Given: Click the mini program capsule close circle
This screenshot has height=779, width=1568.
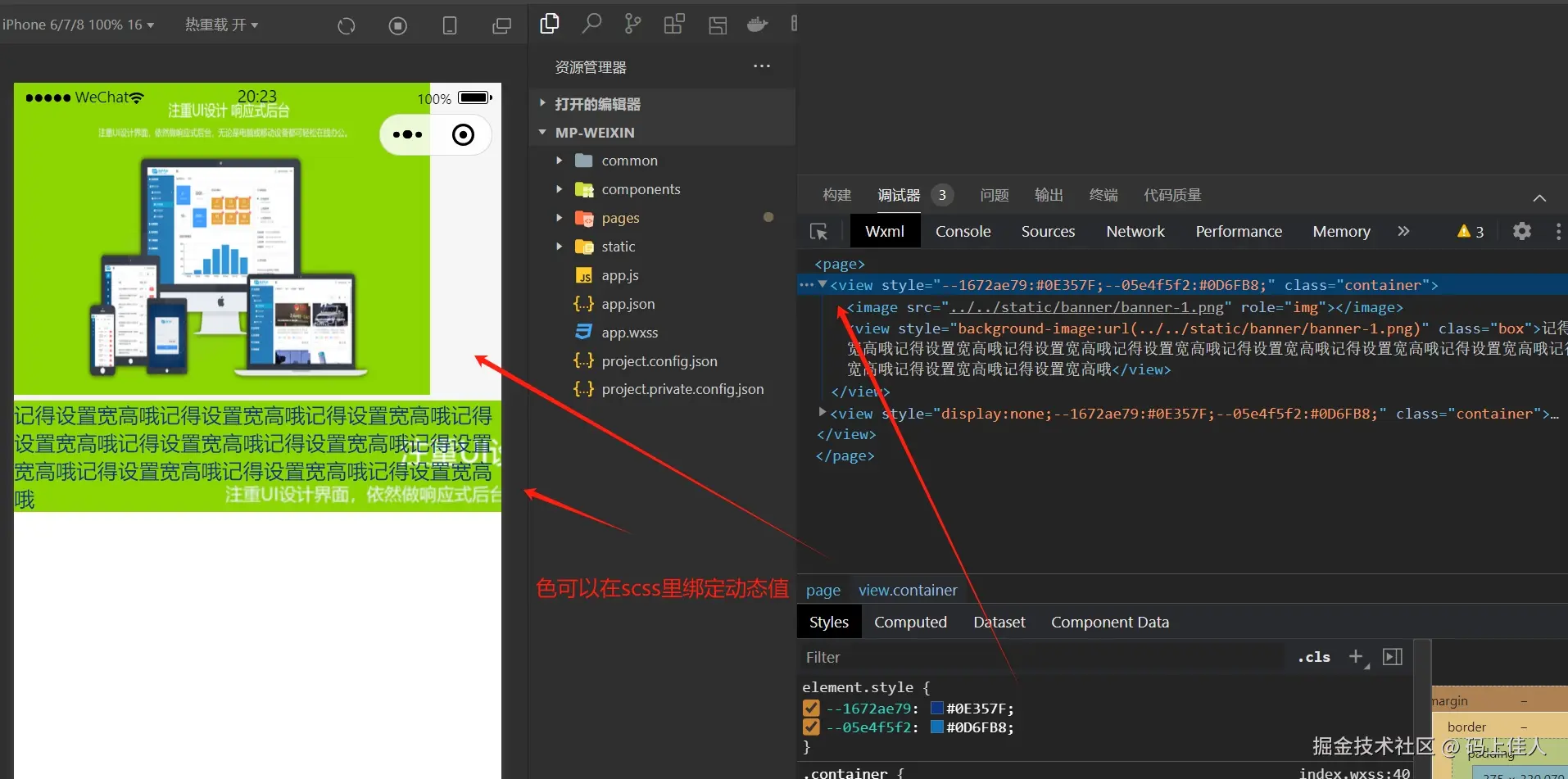Looking at the screenshot, I should pos(464,134).
